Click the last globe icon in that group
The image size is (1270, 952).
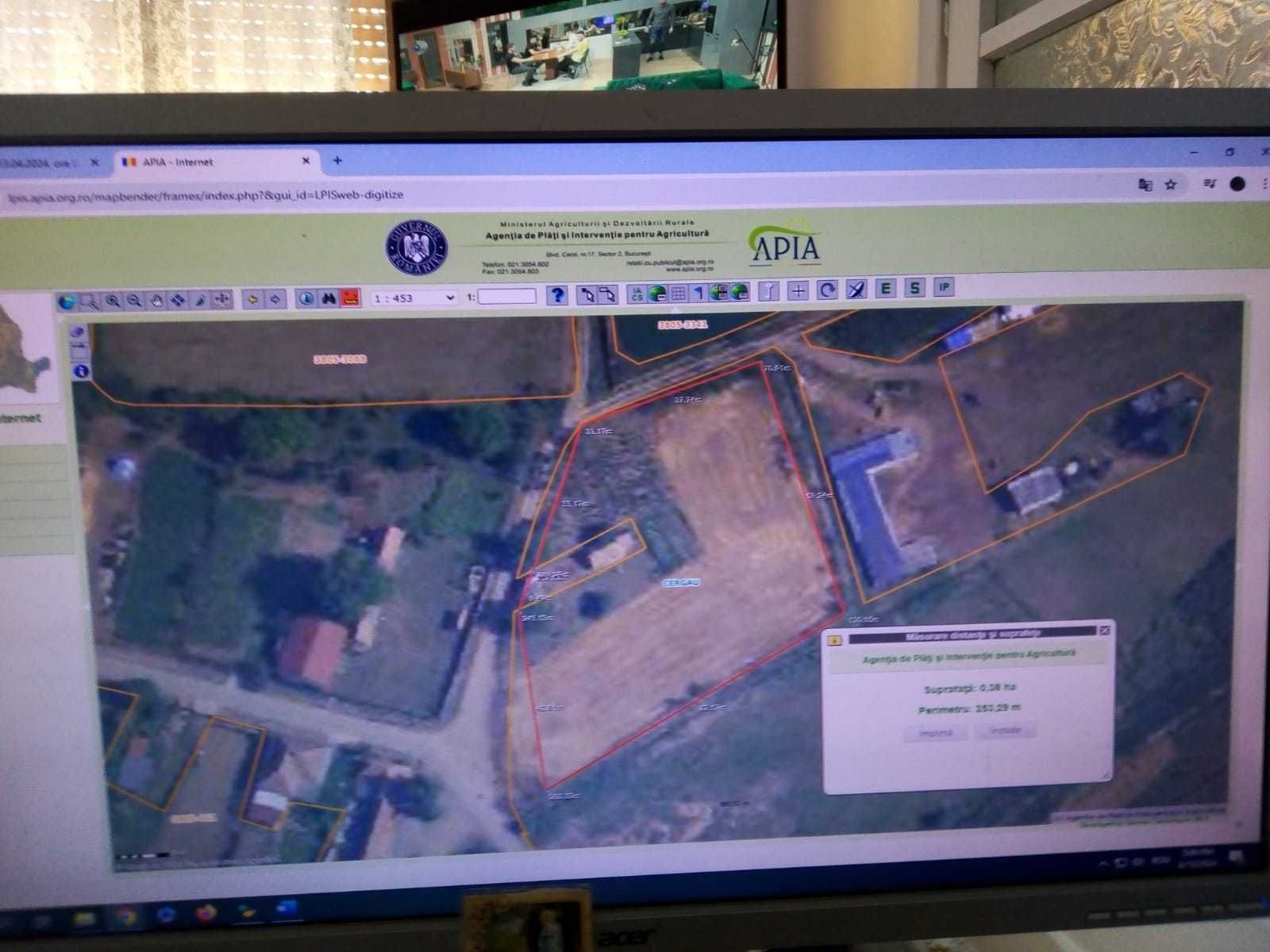[x=740, y=292]
